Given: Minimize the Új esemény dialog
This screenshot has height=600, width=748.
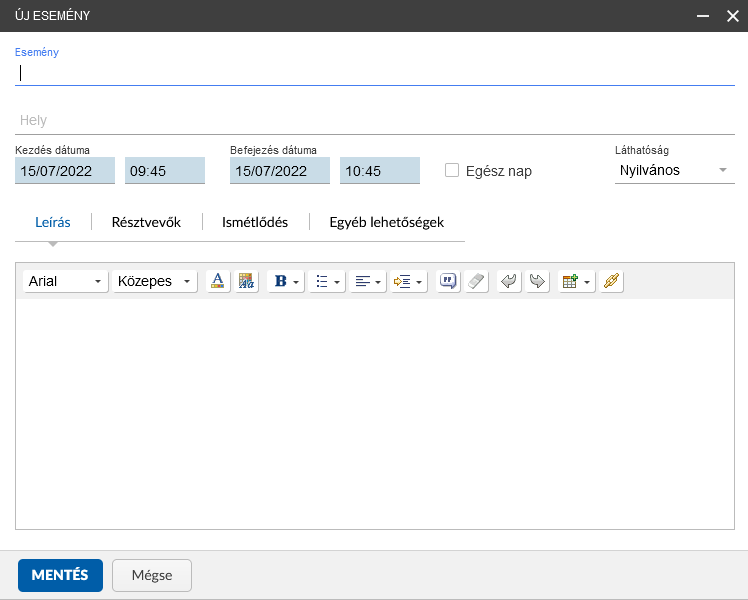Looking at the screenshot, I should coord(703,16).
